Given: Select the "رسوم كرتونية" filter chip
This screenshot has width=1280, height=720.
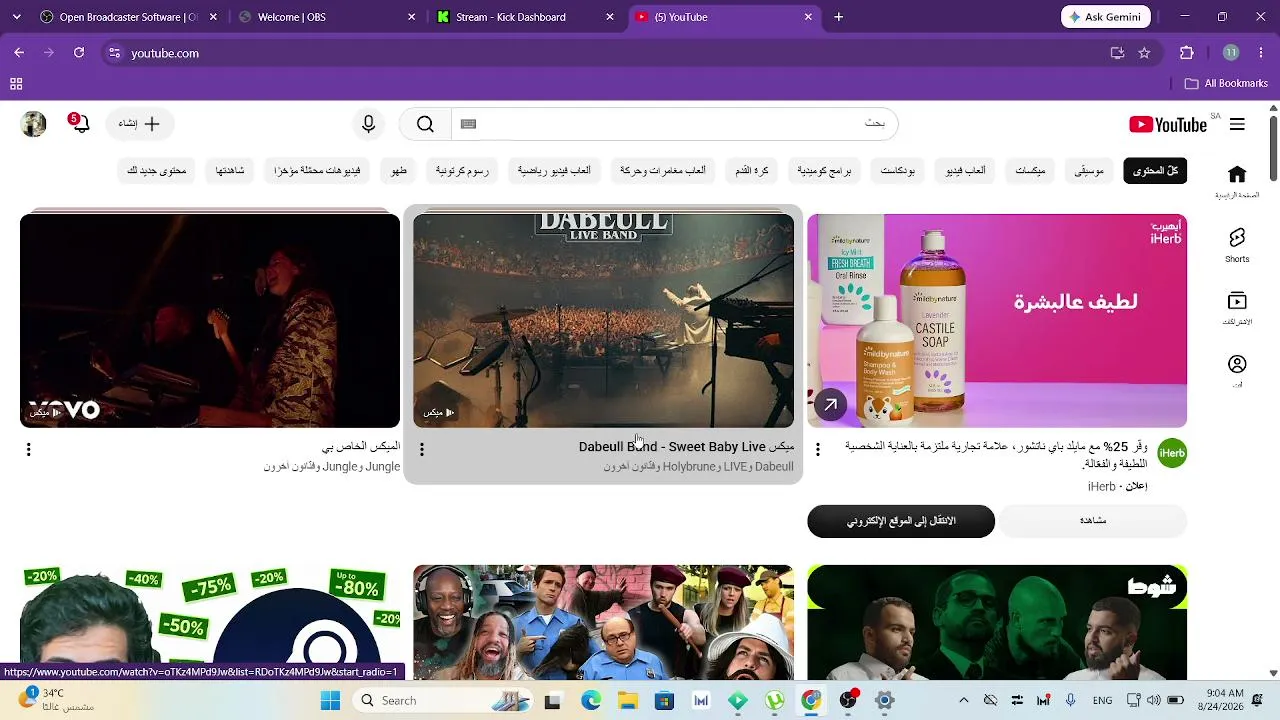Looking at the screenshot, I should pyautogui.click(x=462, y=171).
